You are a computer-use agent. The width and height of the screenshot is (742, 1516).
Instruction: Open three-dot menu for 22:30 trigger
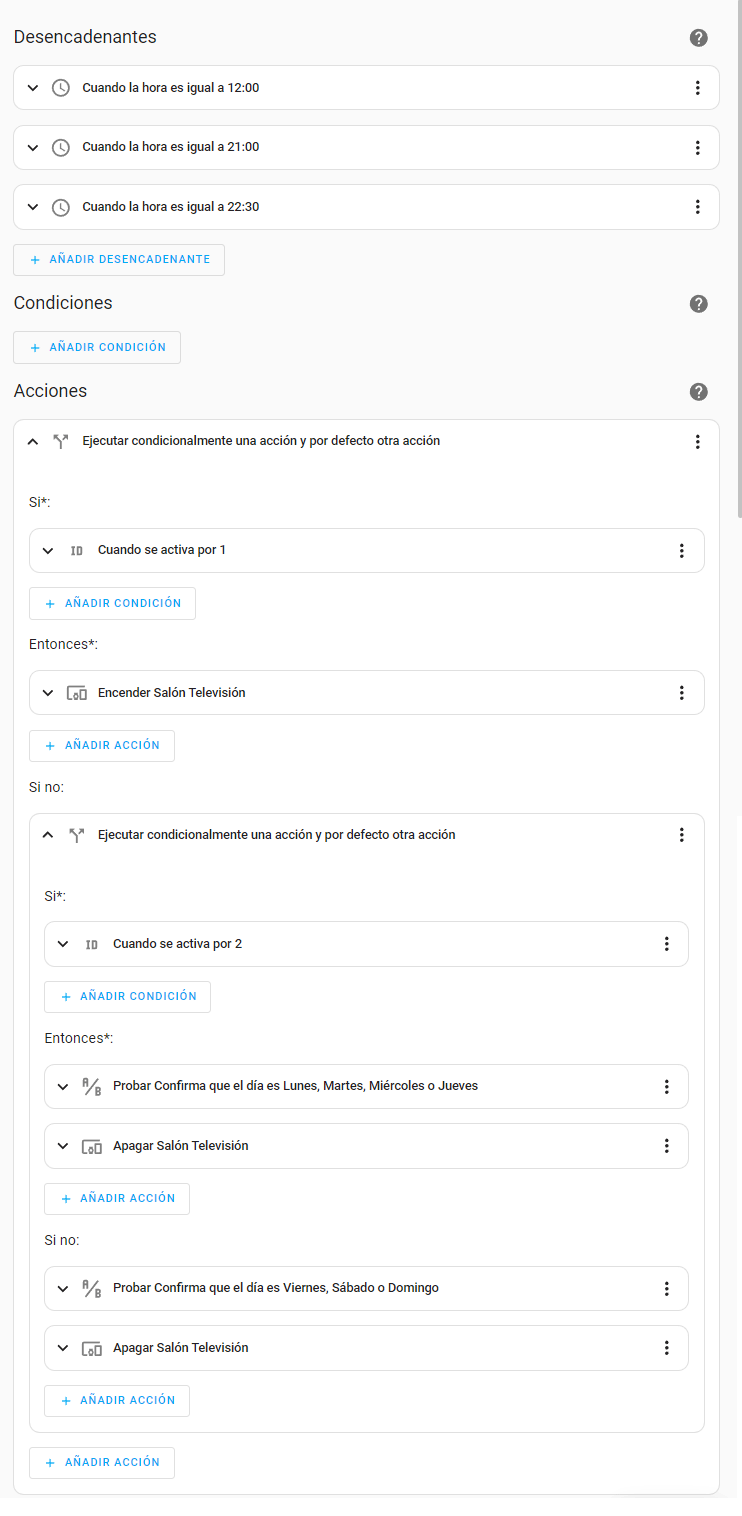pyautogui.click(x=697, y=207)
